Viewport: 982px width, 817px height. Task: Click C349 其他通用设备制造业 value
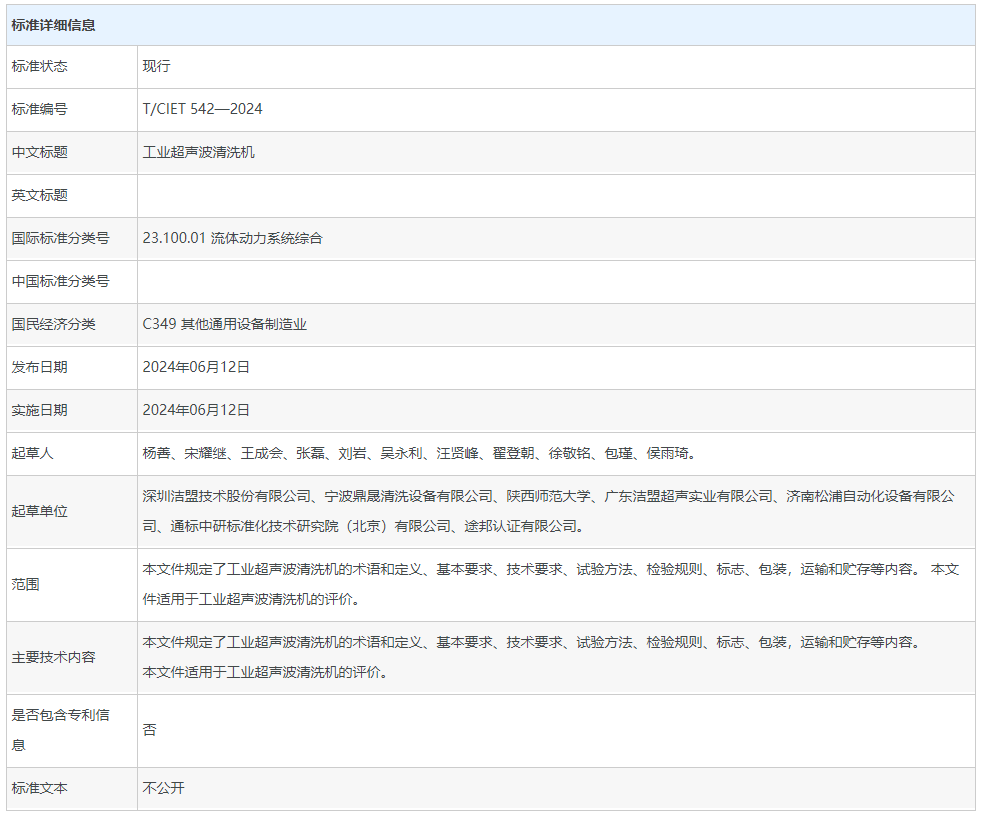coord(225,324)
